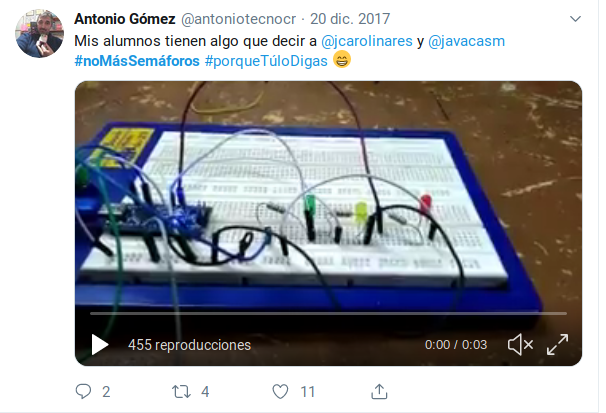The height and width of the screenshot is (413, 606).
Task: Seek on the video progress bar
Action: (x=329, y=313)
